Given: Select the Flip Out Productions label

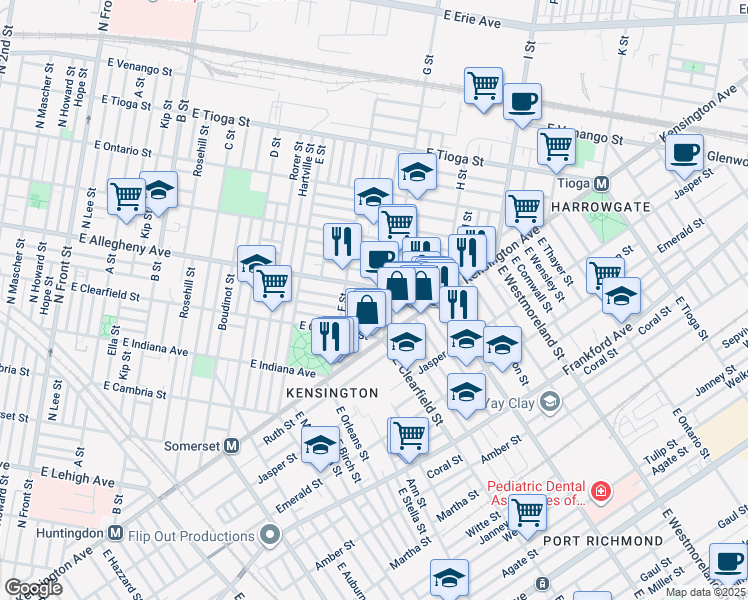Looking at the screenshot, I should click(191, 536).
